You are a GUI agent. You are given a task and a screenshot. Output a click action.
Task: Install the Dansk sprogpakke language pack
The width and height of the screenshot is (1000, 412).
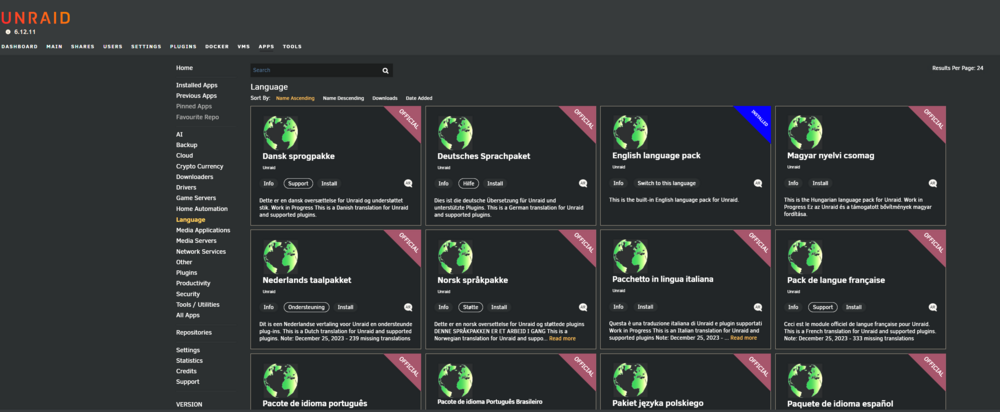coord(329,183)
